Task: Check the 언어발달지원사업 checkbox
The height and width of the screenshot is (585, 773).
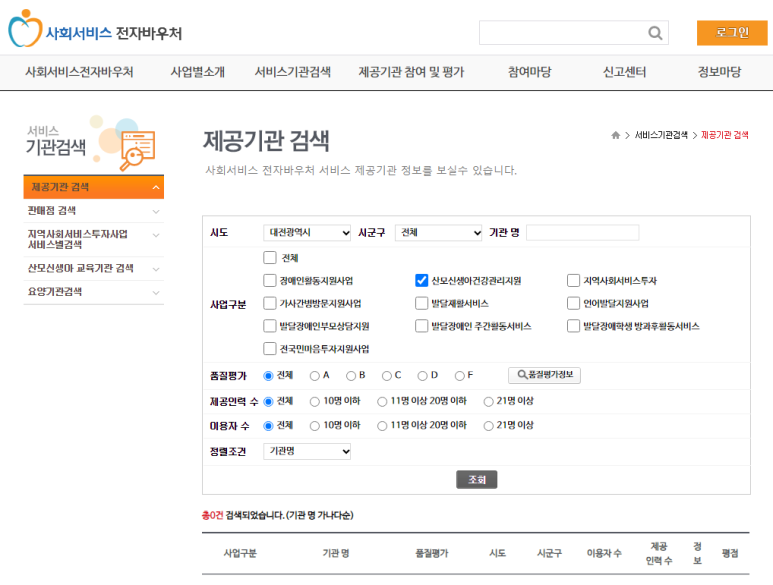Action: tap(573, 303)
